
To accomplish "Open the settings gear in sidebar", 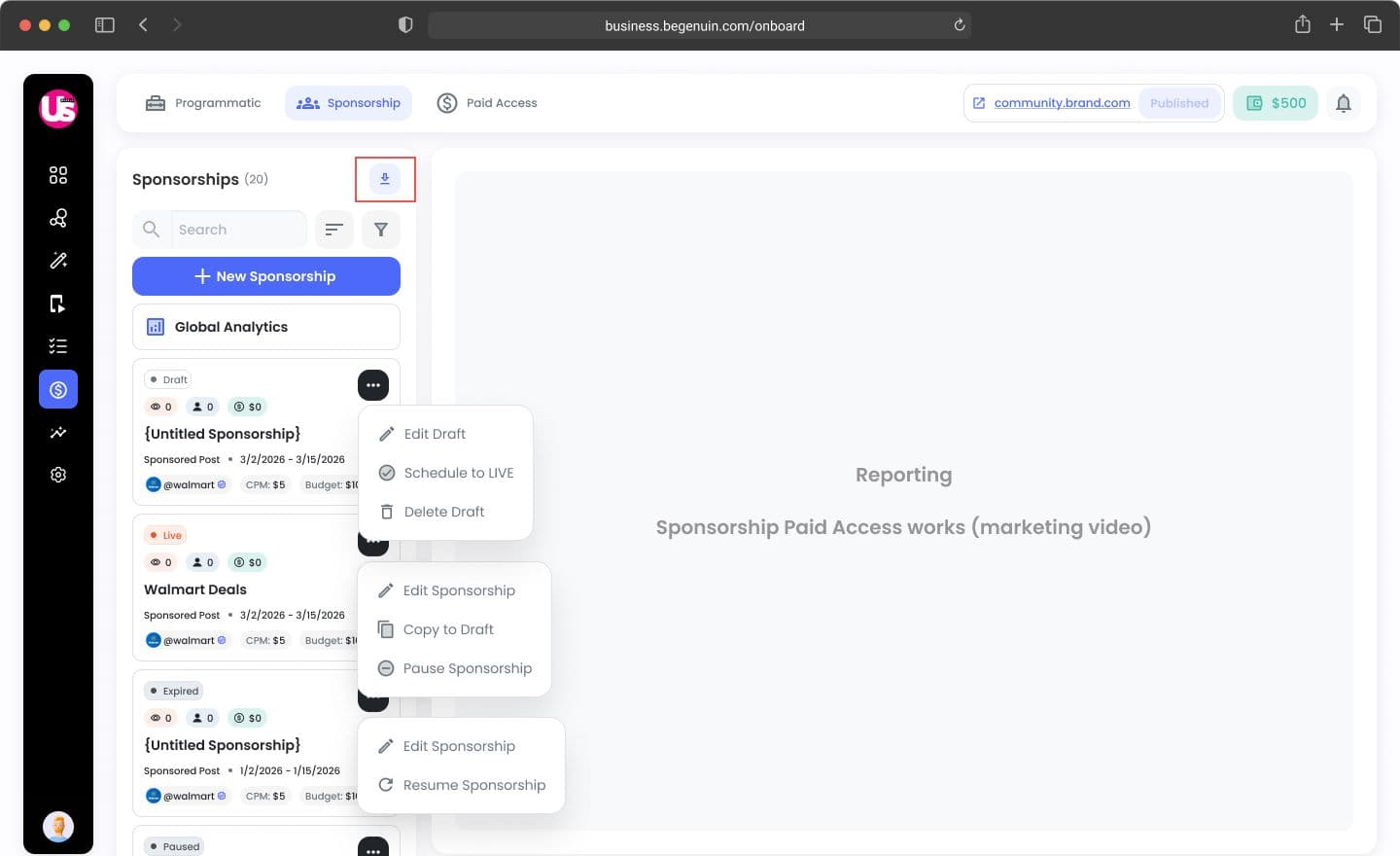I will pyautogui.click(x=58, y=475).
